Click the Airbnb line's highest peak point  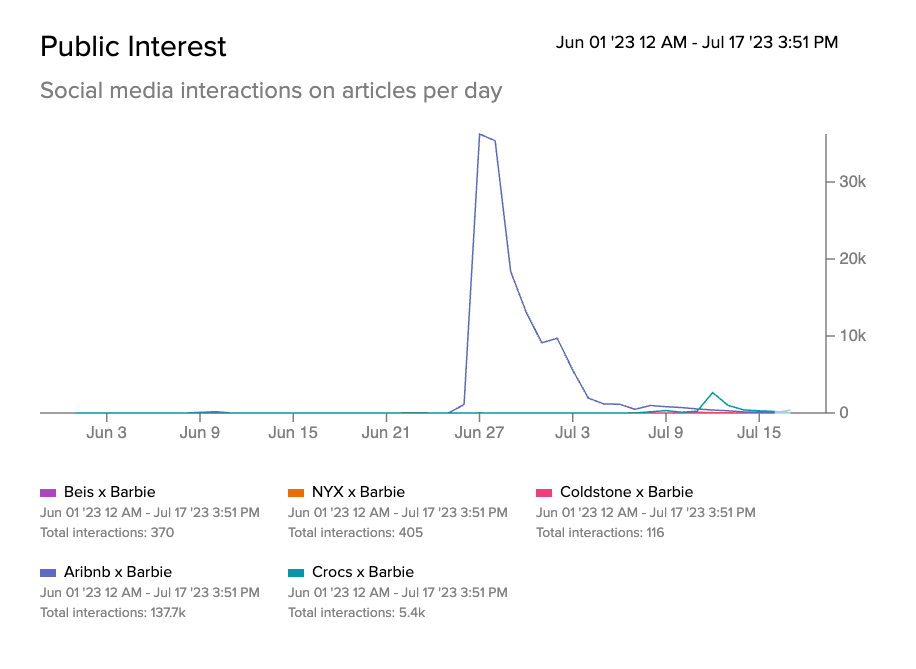pyautogui.click(x=480, y=134)
